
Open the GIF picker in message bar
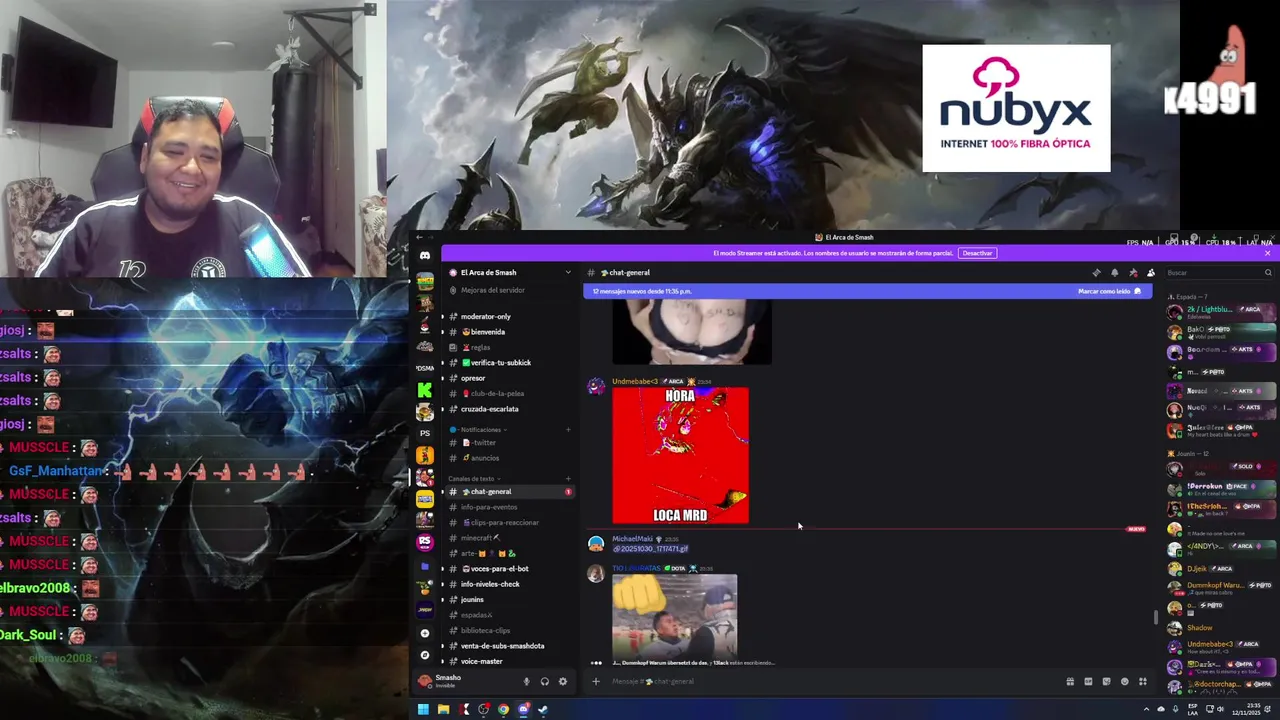(1088, 681)
